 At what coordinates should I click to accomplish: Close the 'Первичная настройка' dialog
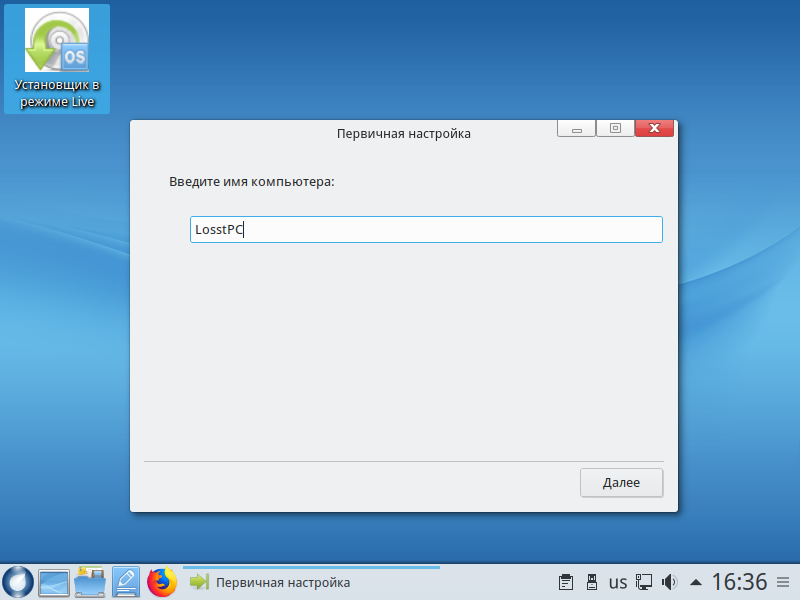(x=654, y=129)
